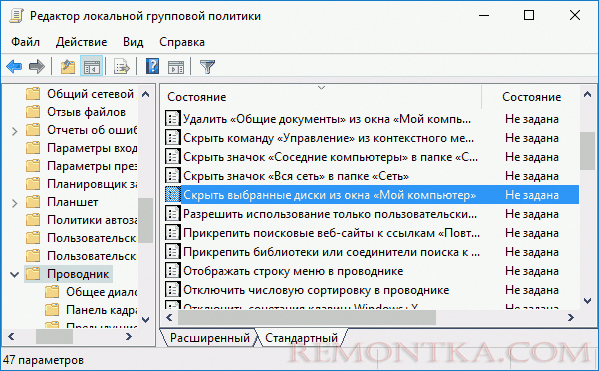Click policy icon beside «Скрыть значок «Соседние компьютеры»»
This screenshot has height=371, width=599.
pyautogui.click(x=173, y=157)
